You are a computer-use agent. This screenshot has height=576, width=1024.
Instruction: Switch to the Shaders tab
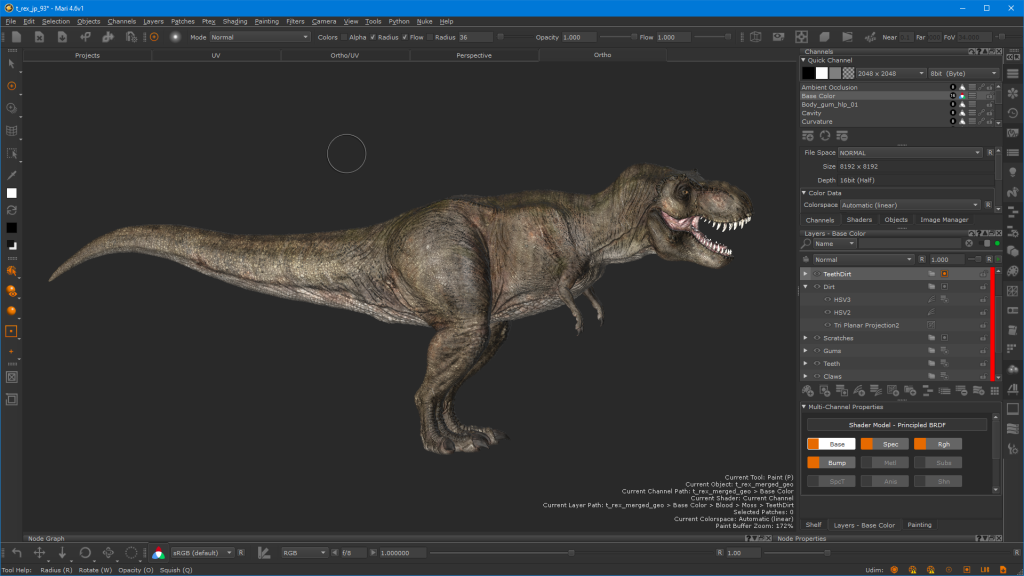[x=859, y=220]
